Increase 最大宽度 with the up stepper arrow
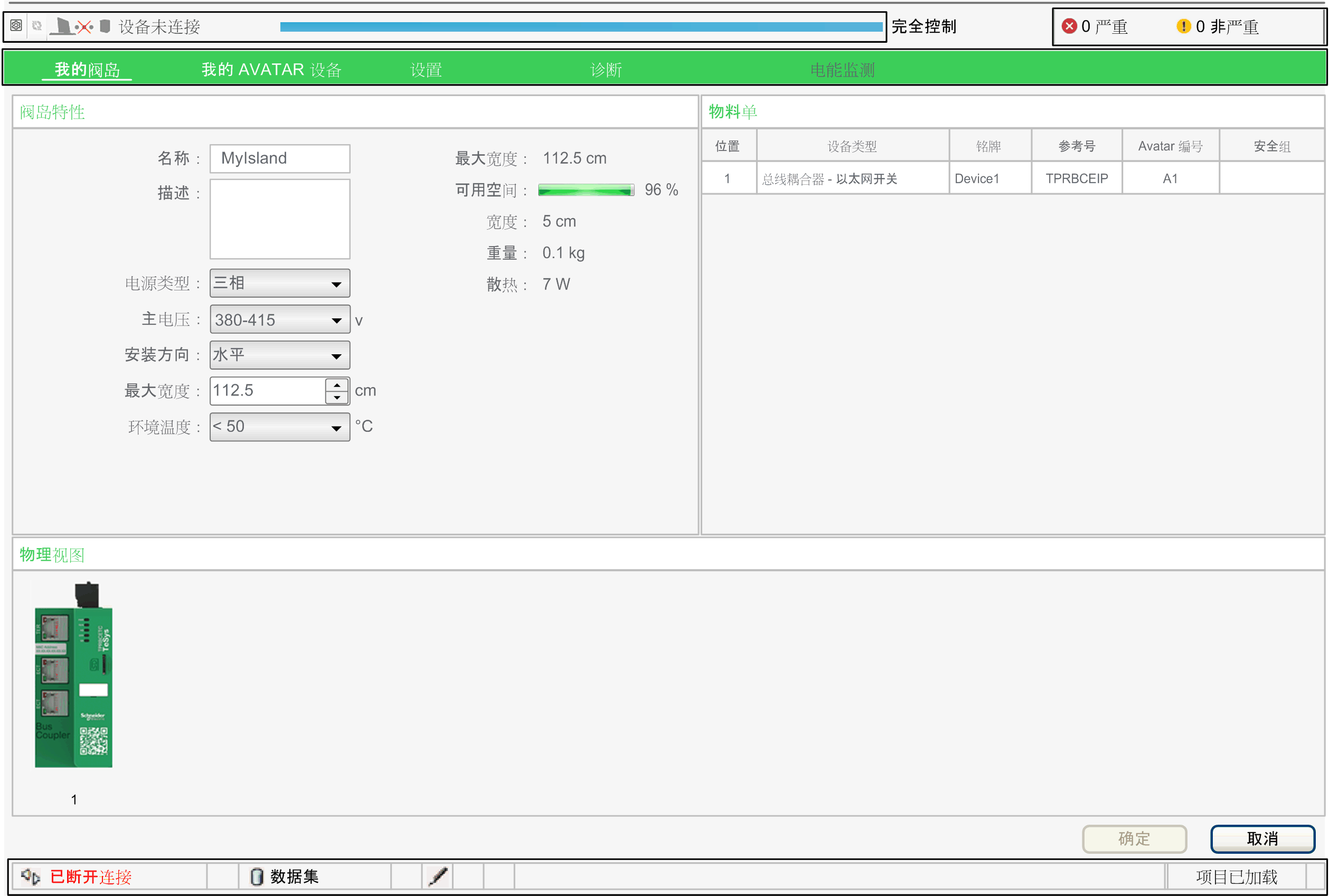This screenshot has height=896, width=1329. click(336, 385)
